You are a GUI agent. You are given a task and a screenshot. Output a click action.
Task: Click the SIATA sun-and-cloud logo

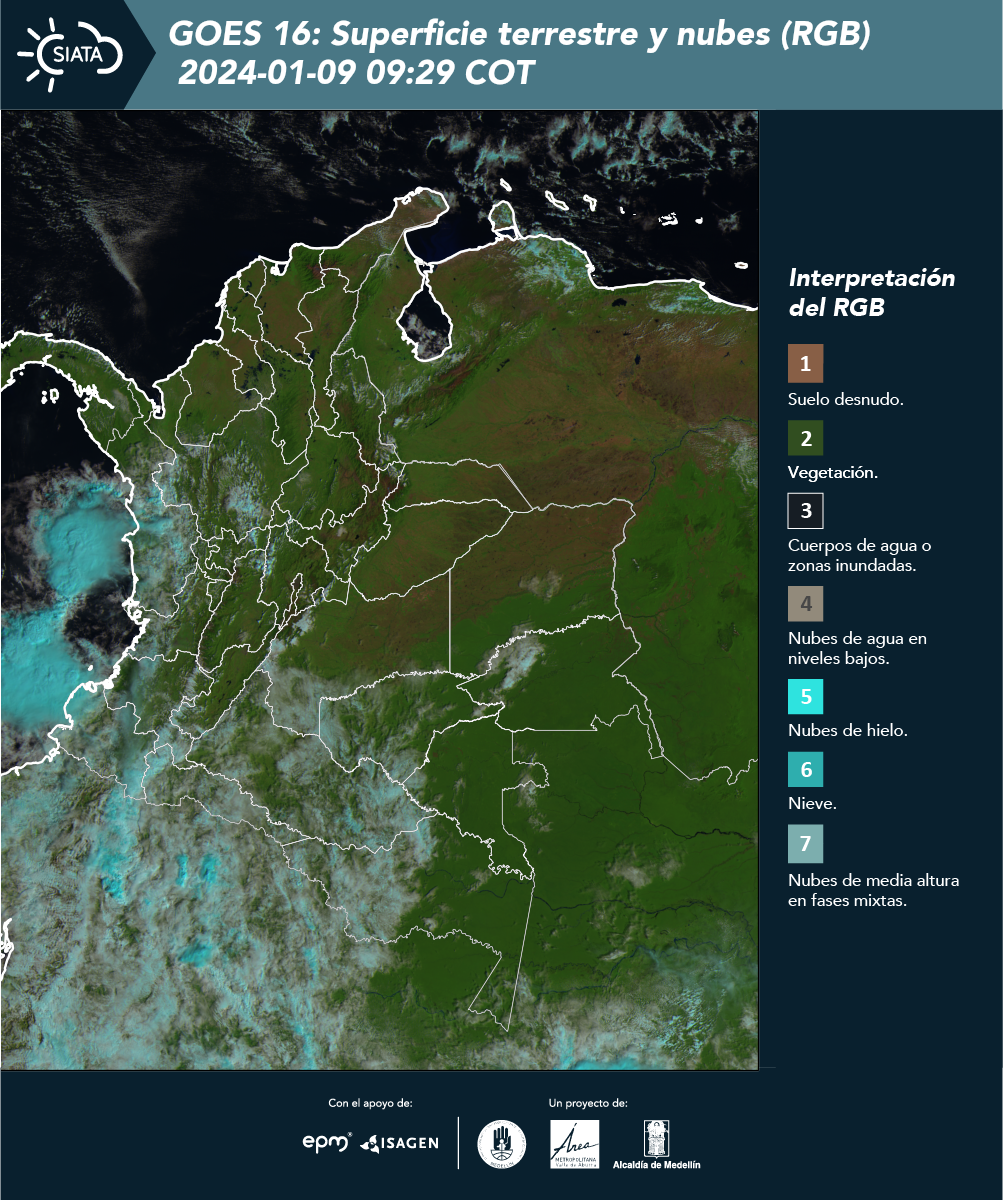pos(69,53)
